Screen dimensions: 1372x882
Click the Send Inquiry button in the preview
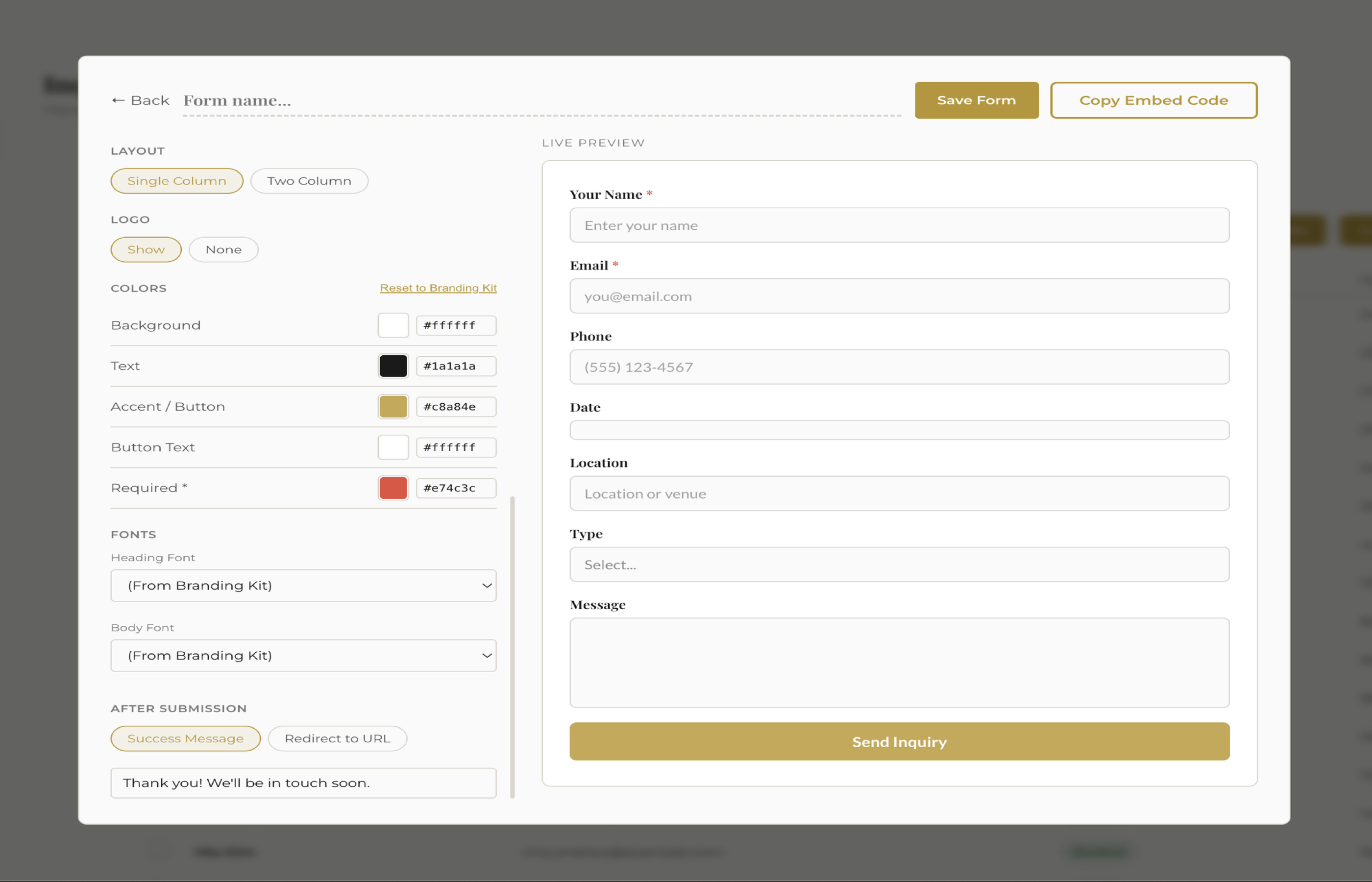click(x=899, y=741)
